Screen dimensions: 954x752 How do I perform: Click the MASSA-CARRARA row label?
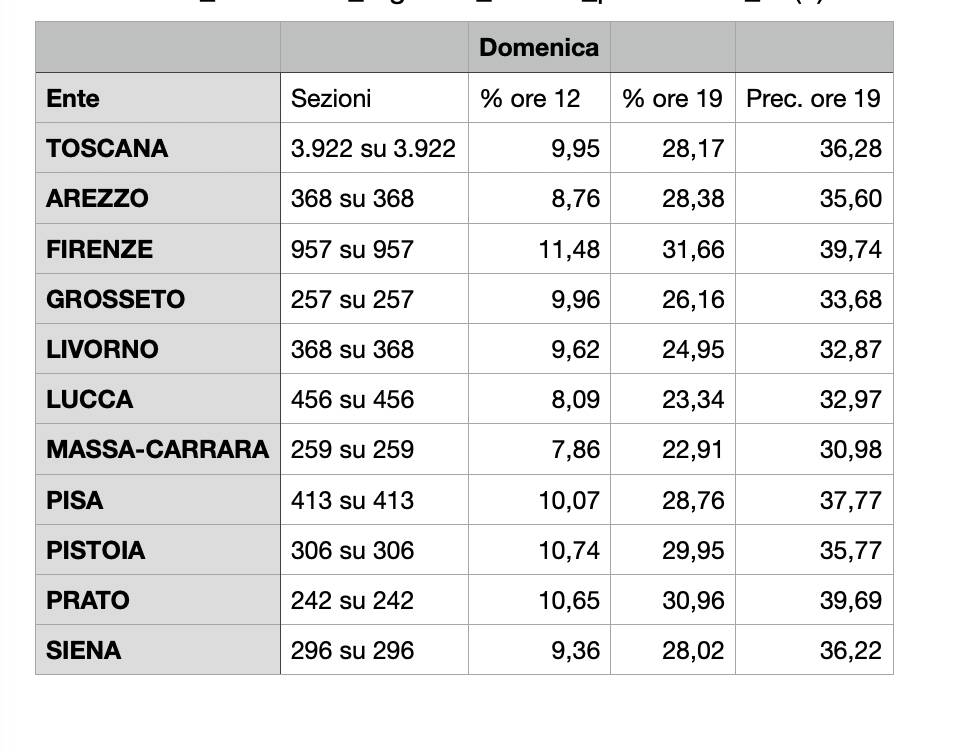[x=157, y=449]
